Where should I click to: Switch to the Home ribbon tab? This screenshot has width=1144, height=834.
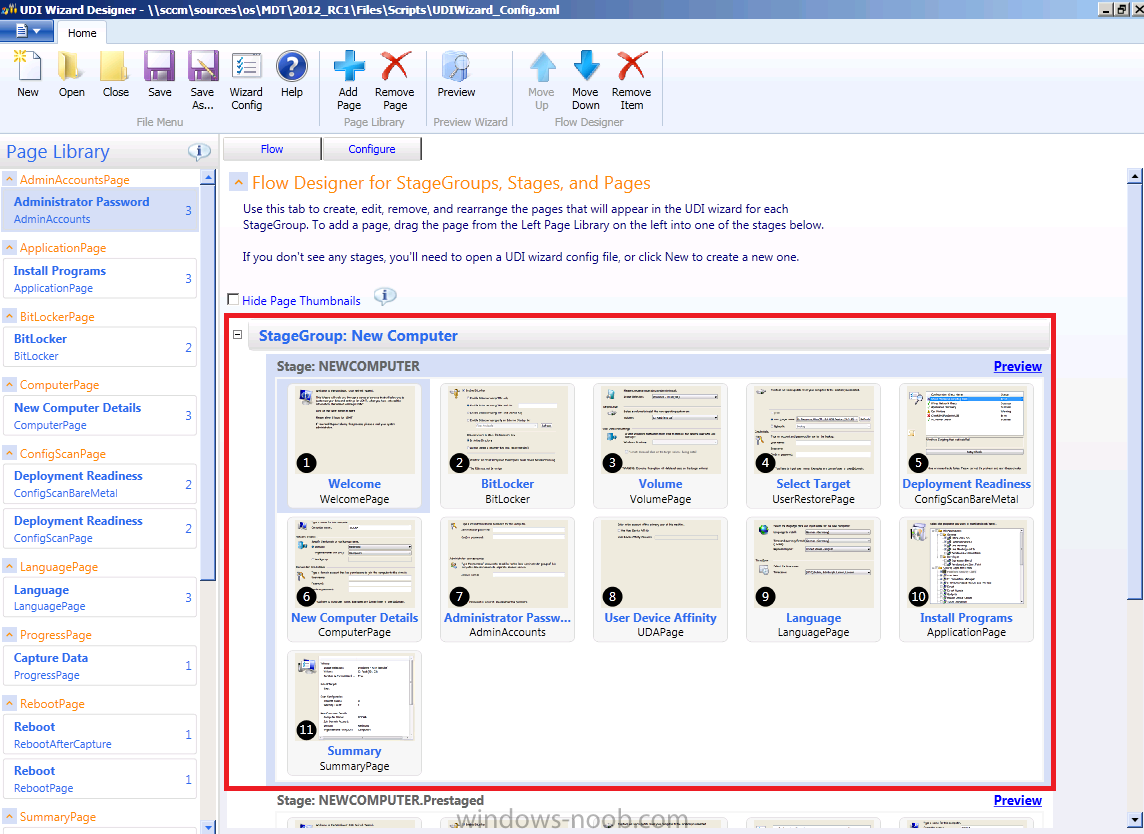point(82,33)
